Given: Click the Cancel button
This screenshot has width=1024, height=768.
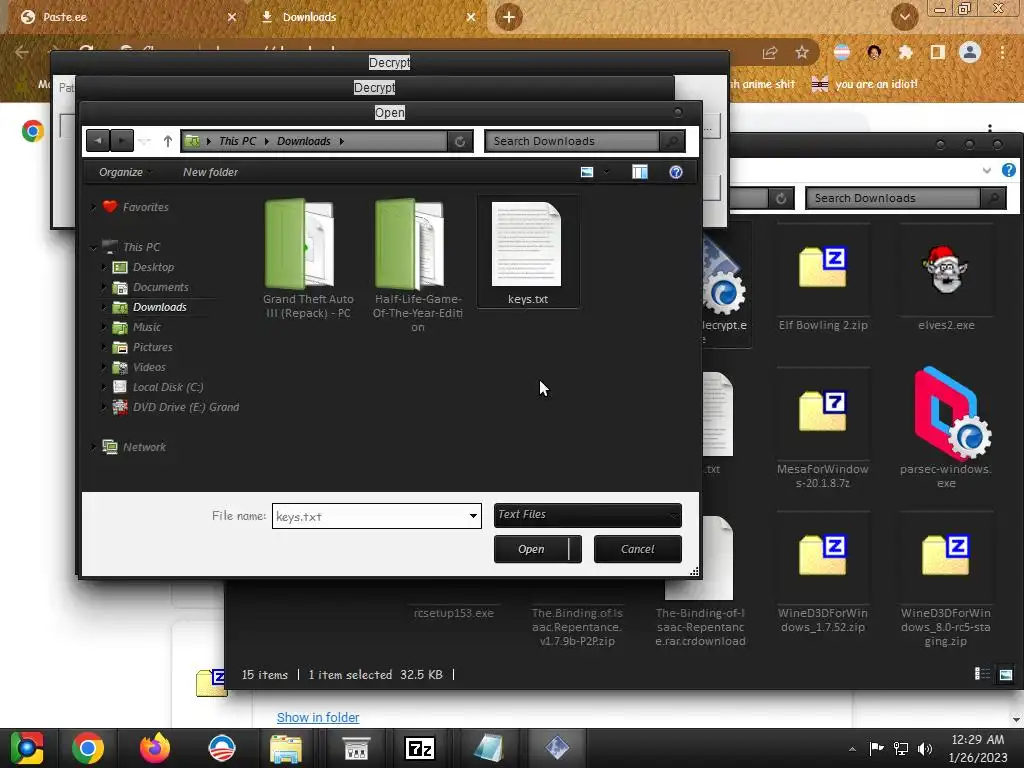Looking at the screenshot, I should coord(637,549).
